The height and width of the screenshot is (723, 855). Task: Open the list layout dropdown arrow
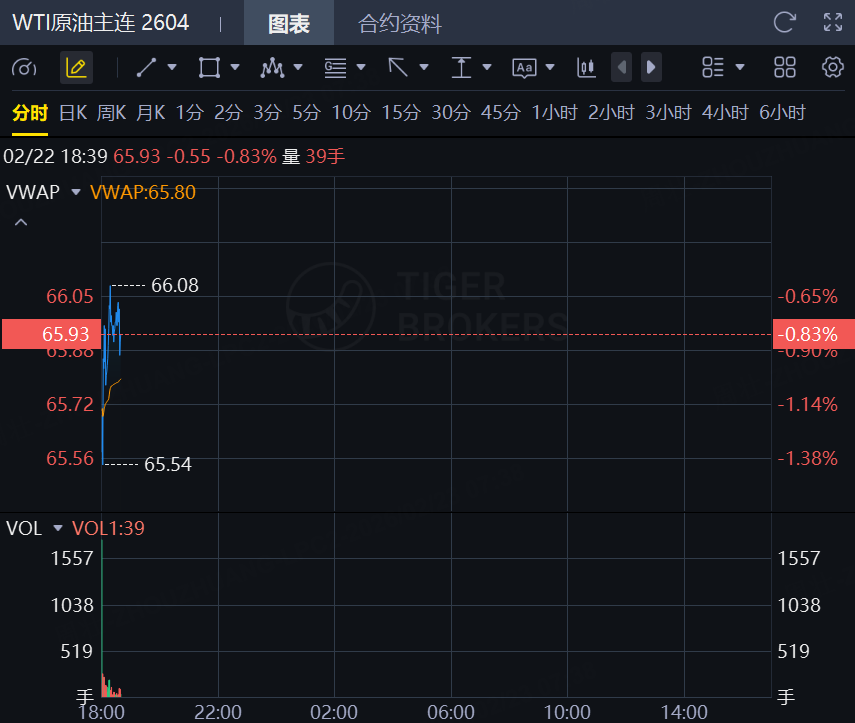[740, 67]
